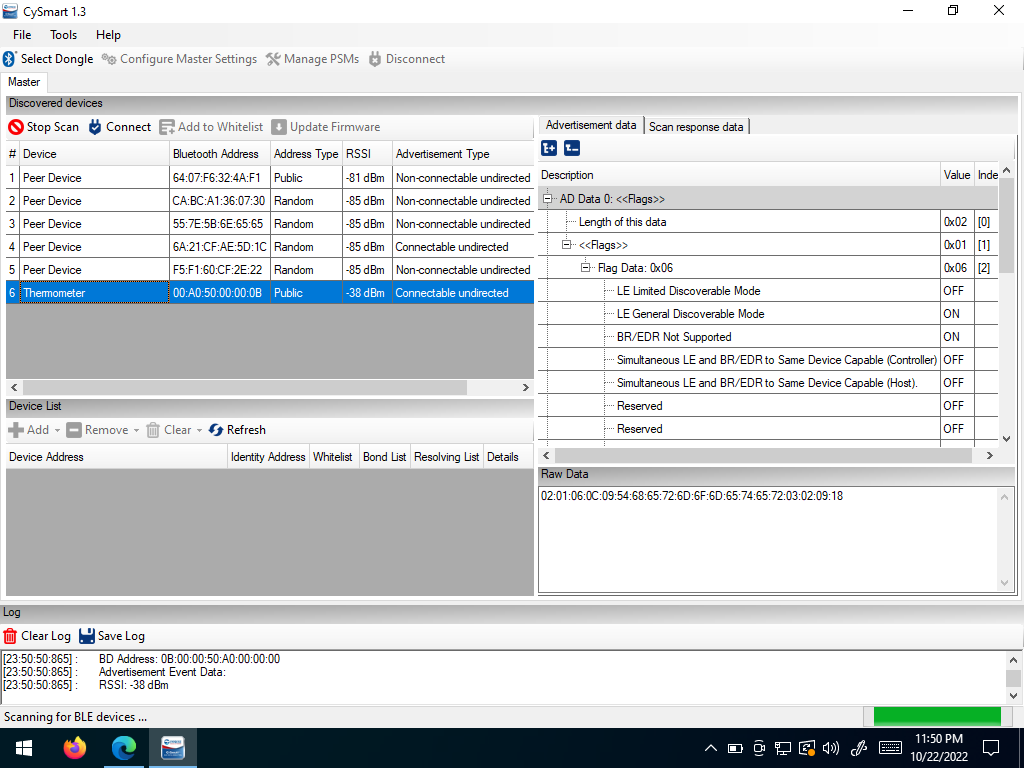Open the Windows Start menu

[24, 748]
